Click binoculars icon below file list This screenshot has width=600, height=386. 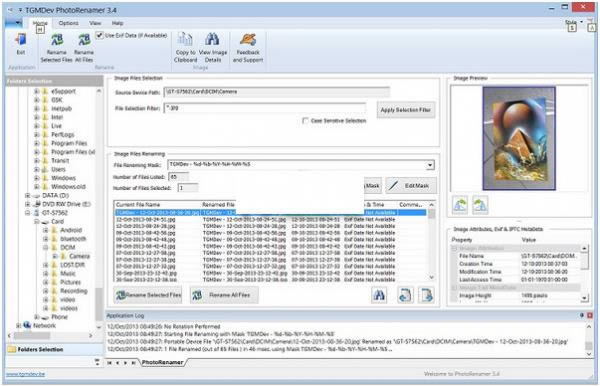pos(379,295)
